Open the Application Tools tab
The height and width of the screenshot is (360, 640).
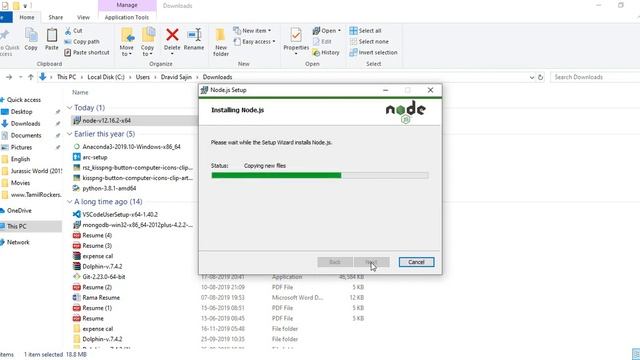(x=127, y=17)
